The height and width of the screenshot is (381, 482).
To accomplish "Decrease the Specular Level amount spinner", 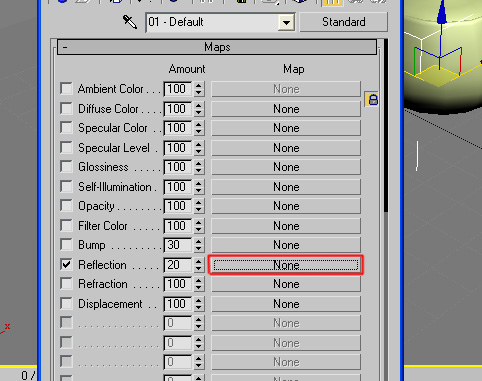I will point(199,152).
